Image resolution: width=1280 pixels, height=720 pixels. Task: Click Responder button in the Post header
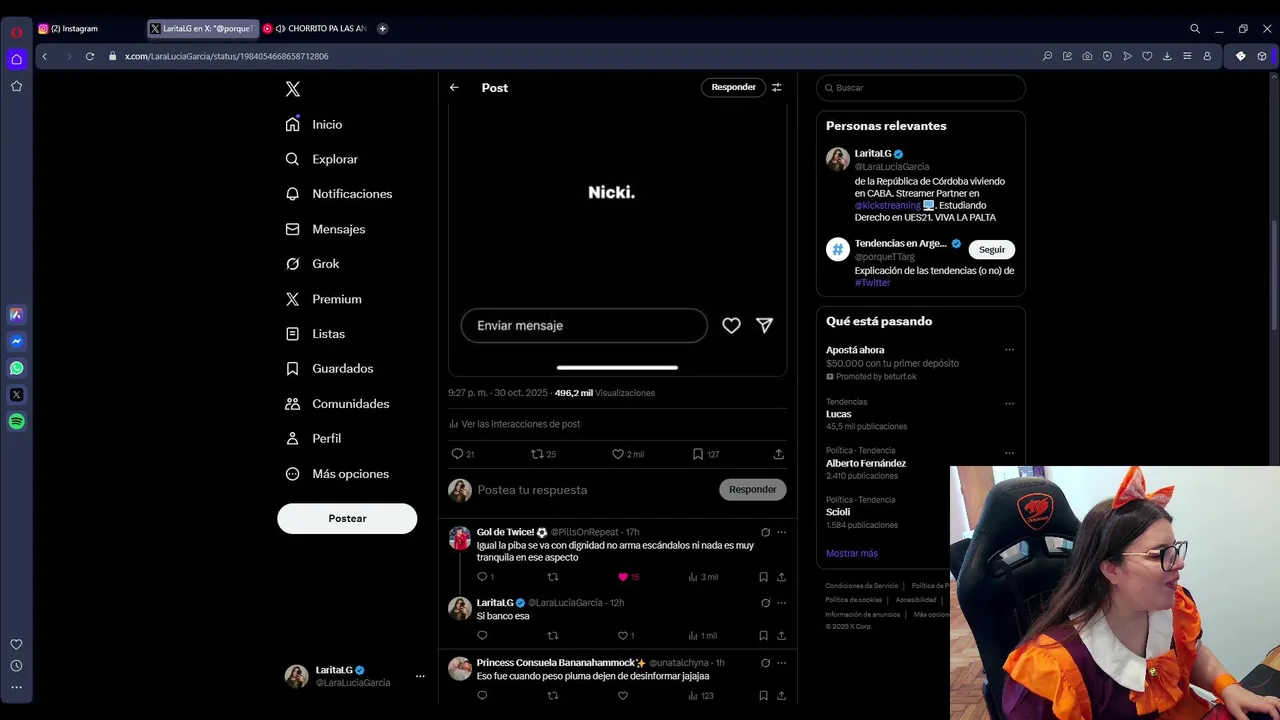click(733, 87)
